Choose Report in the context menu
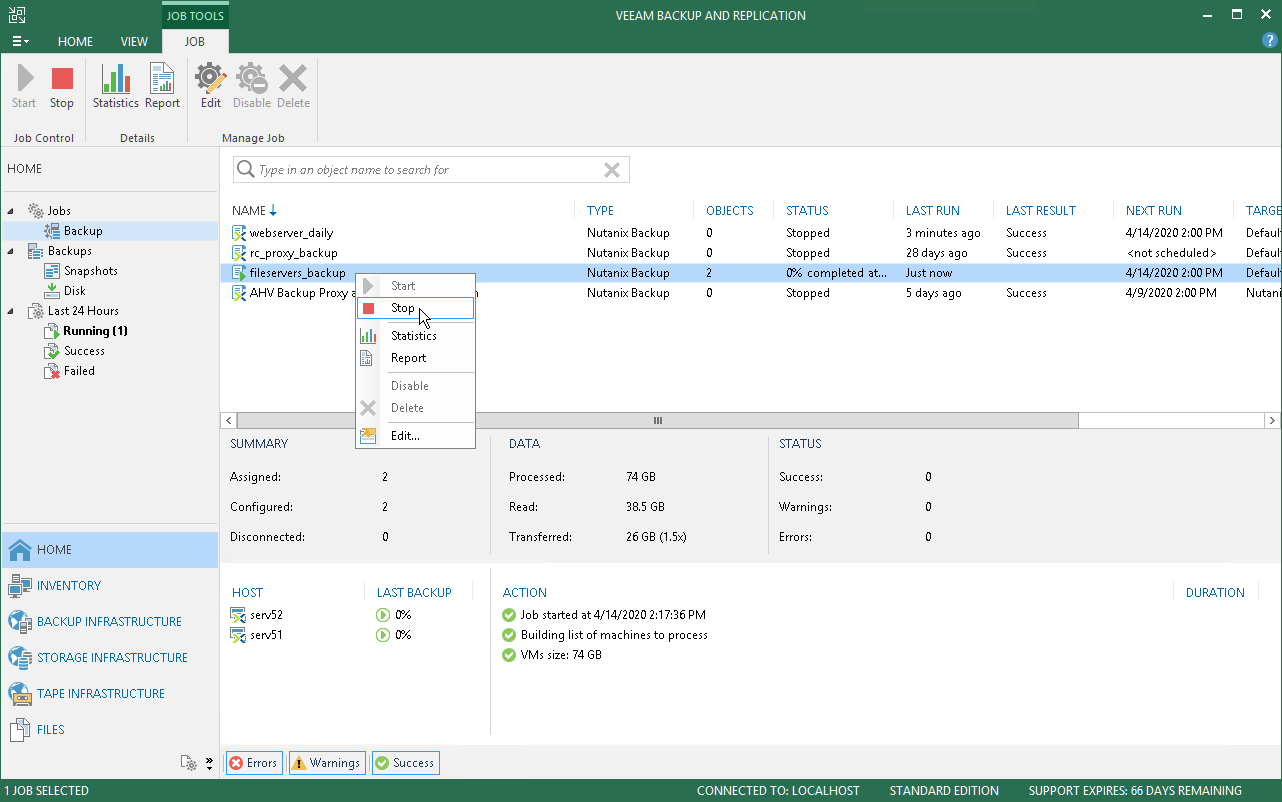Image resolution: width=1282 pixels, height=802 pixels. tap(415, 358)
